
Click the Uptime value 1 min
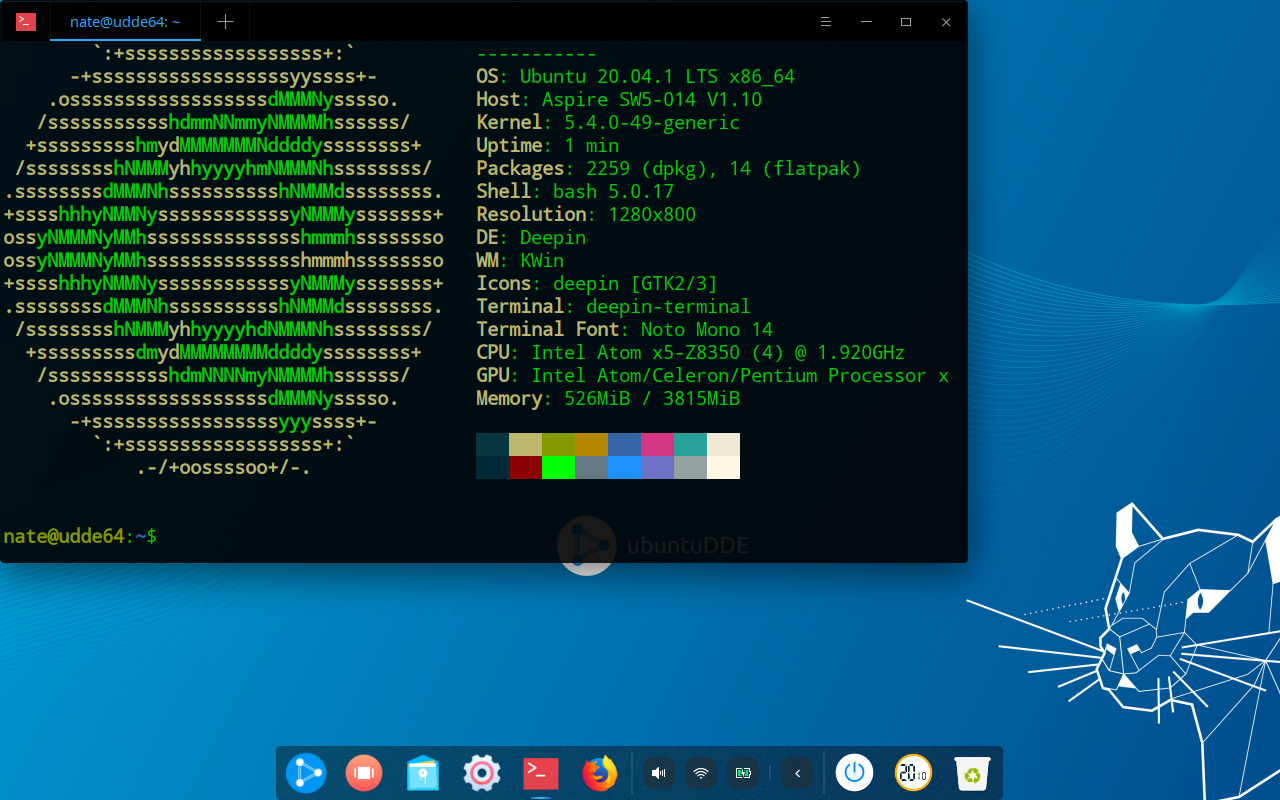(592, 145)
